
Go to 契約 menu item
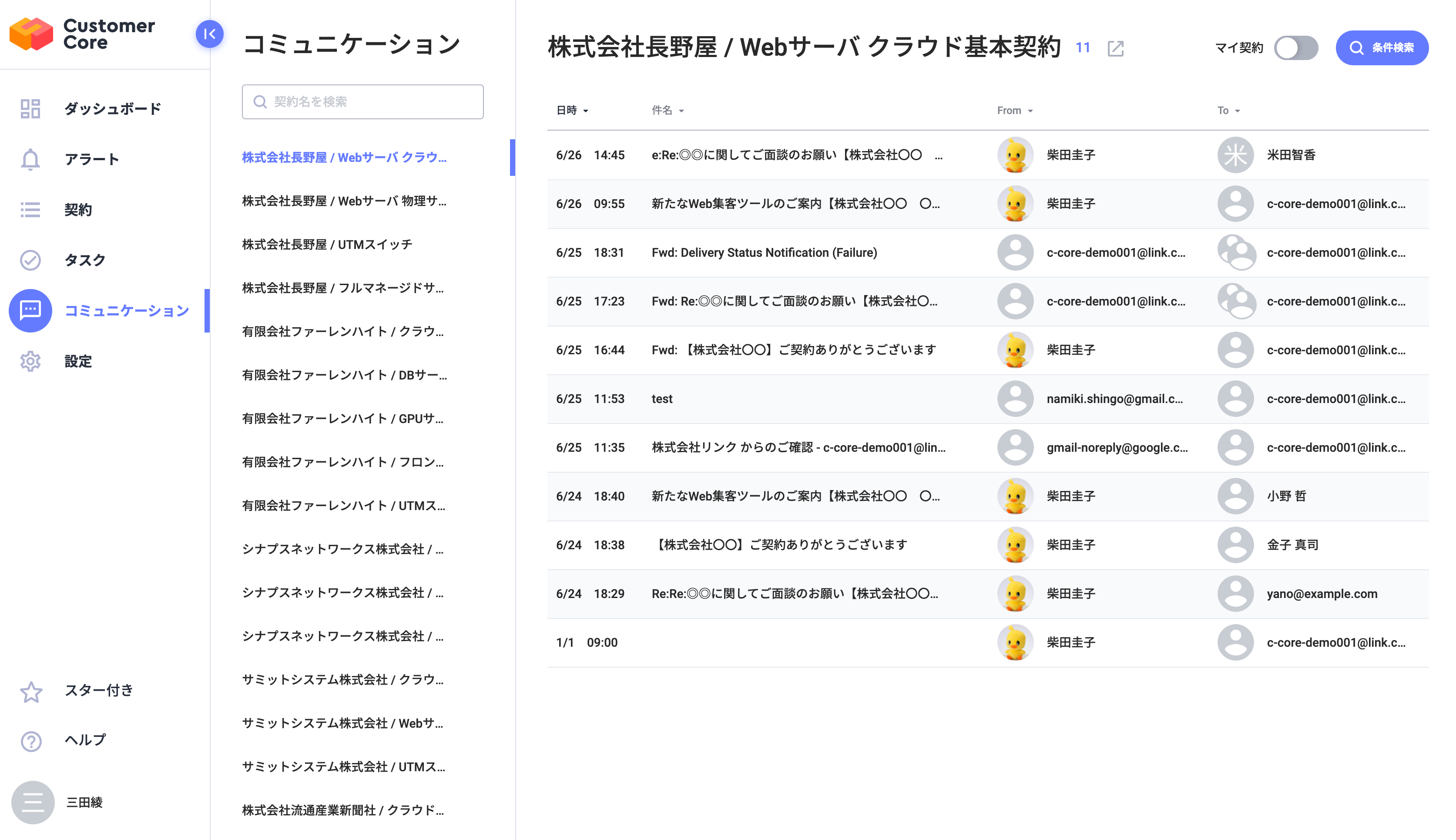pyautogui.click(x=78, y=209)
